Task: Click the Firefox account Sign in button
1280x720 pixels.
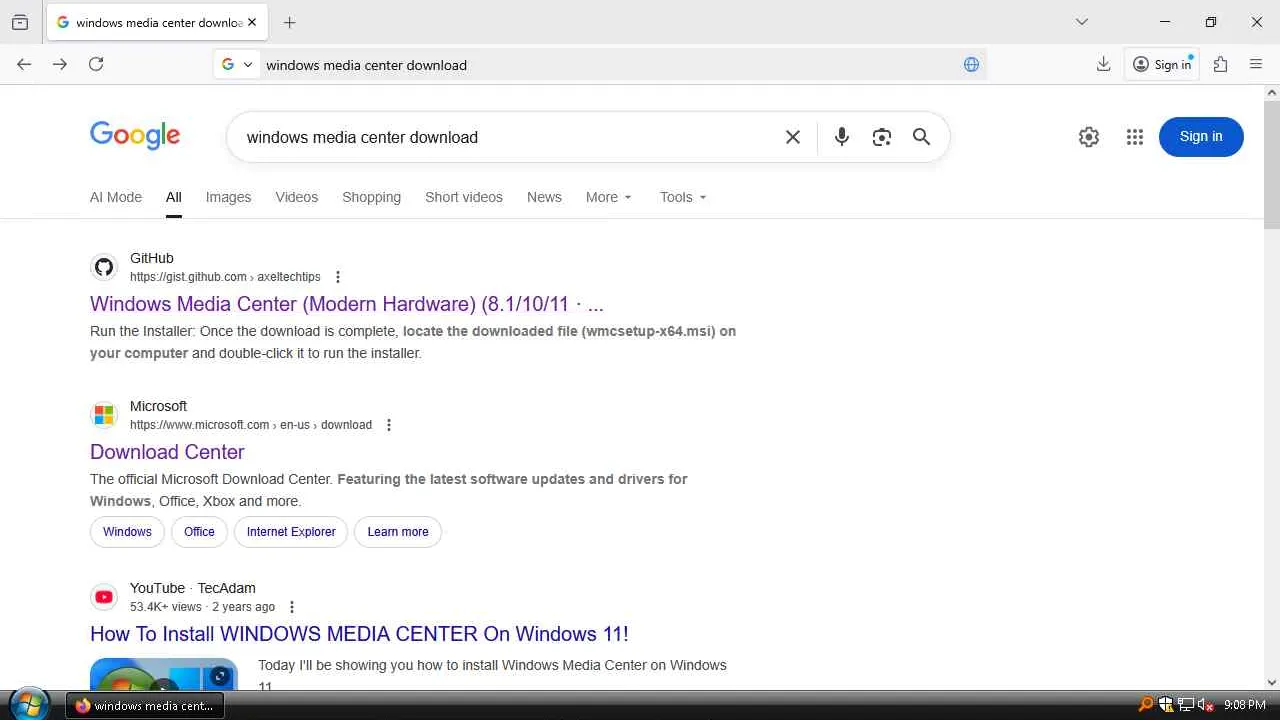Action: [1162, 64]
